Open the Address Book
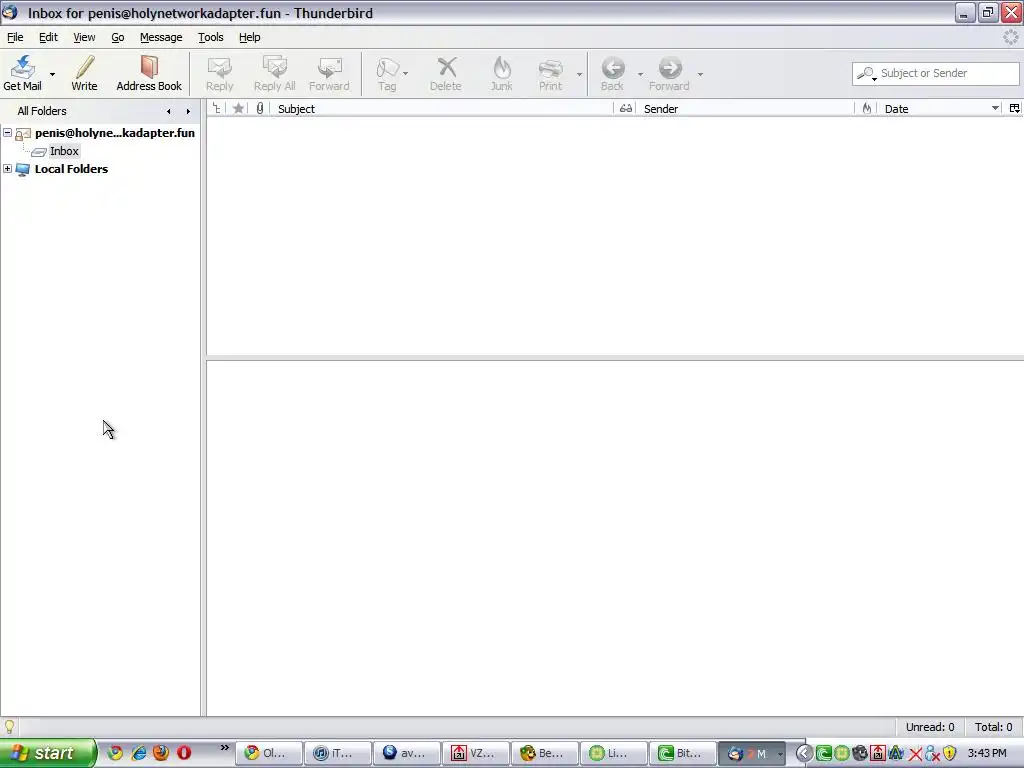The width and height of the screenshot is (1024, 768). click(149, 73)
